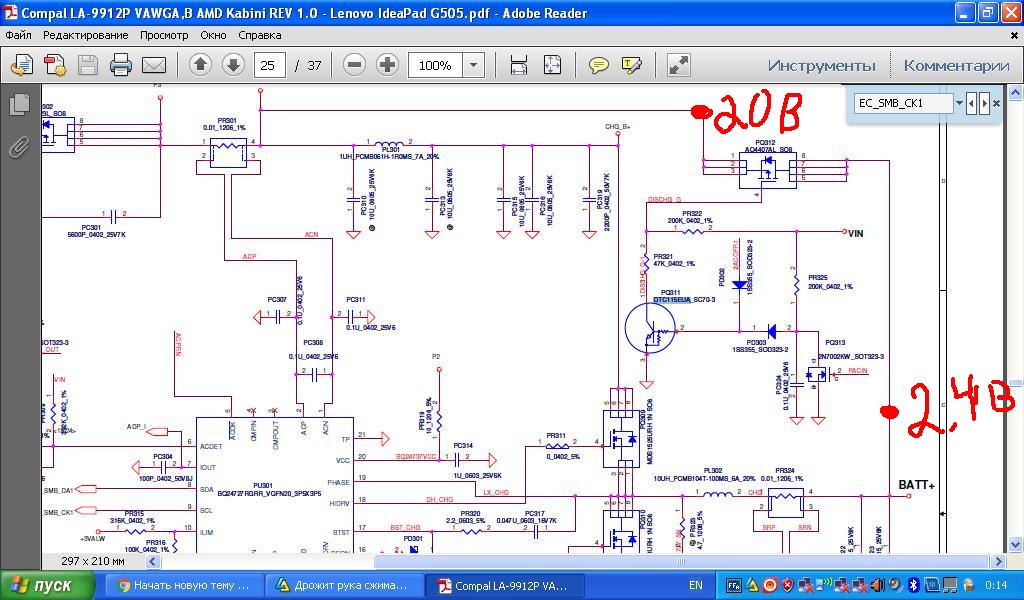Go to next page with down arrow
The width and height of the screenshot is (1024, 600).
coord(233,65)
